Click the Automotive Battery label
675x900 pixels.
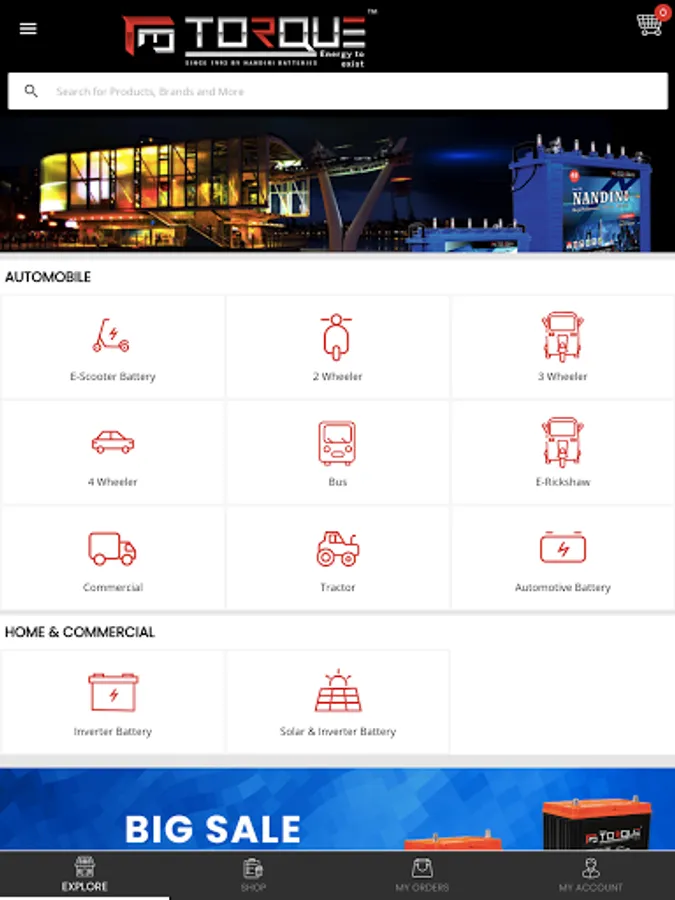point(562,587)
